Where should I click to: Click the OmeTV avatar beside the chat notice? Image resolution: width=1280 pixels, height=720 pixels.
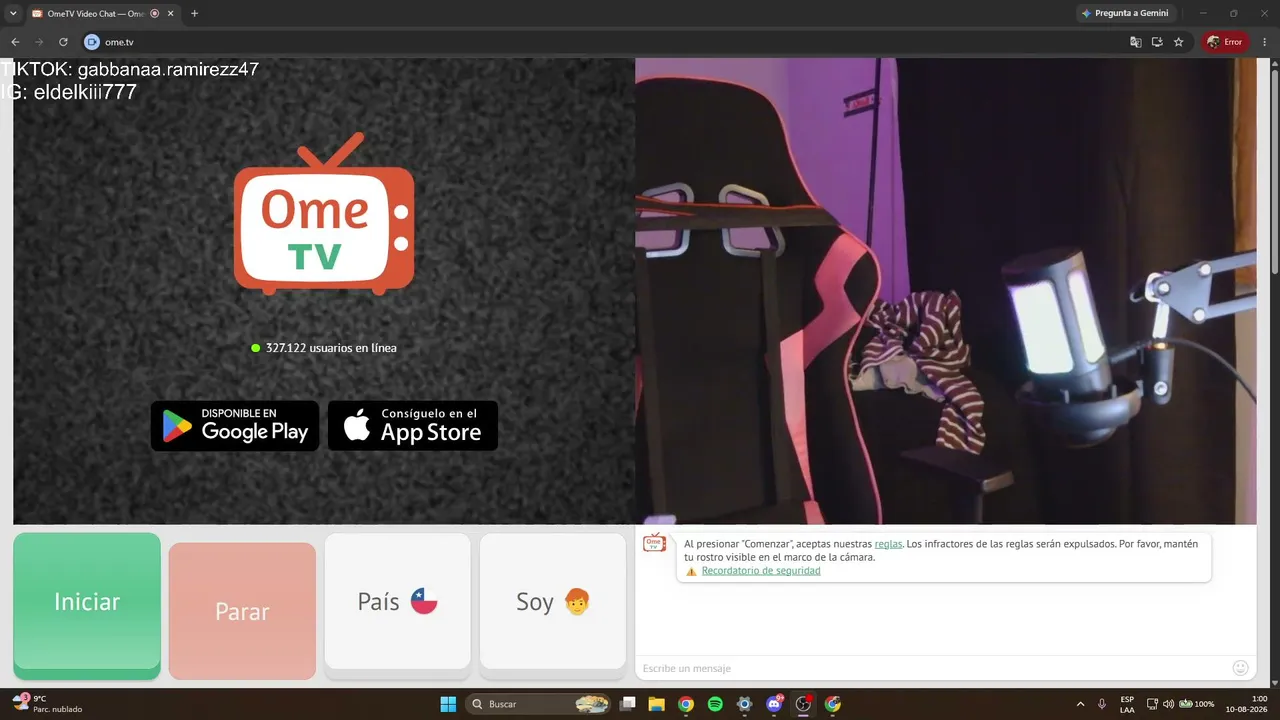[654, 543]
